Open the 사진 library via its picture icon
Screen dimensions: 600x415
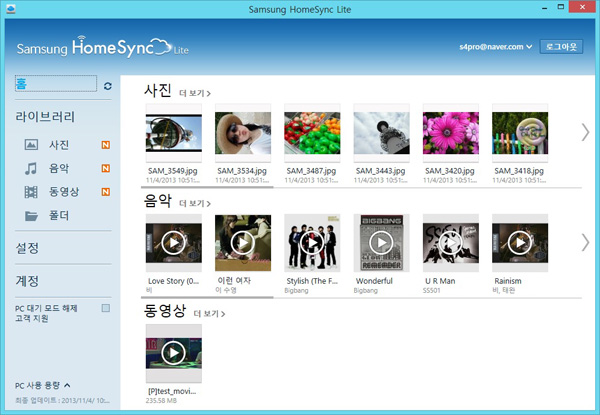32,145
